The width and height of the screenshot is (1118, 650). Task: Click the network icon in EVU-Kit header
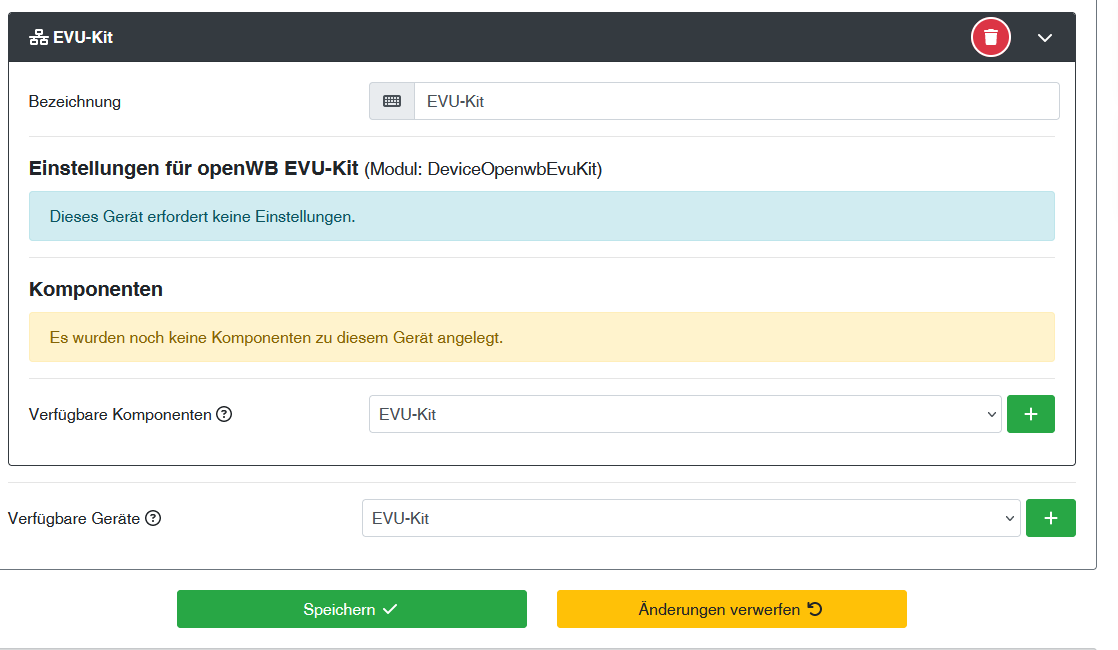pos(39,38)
